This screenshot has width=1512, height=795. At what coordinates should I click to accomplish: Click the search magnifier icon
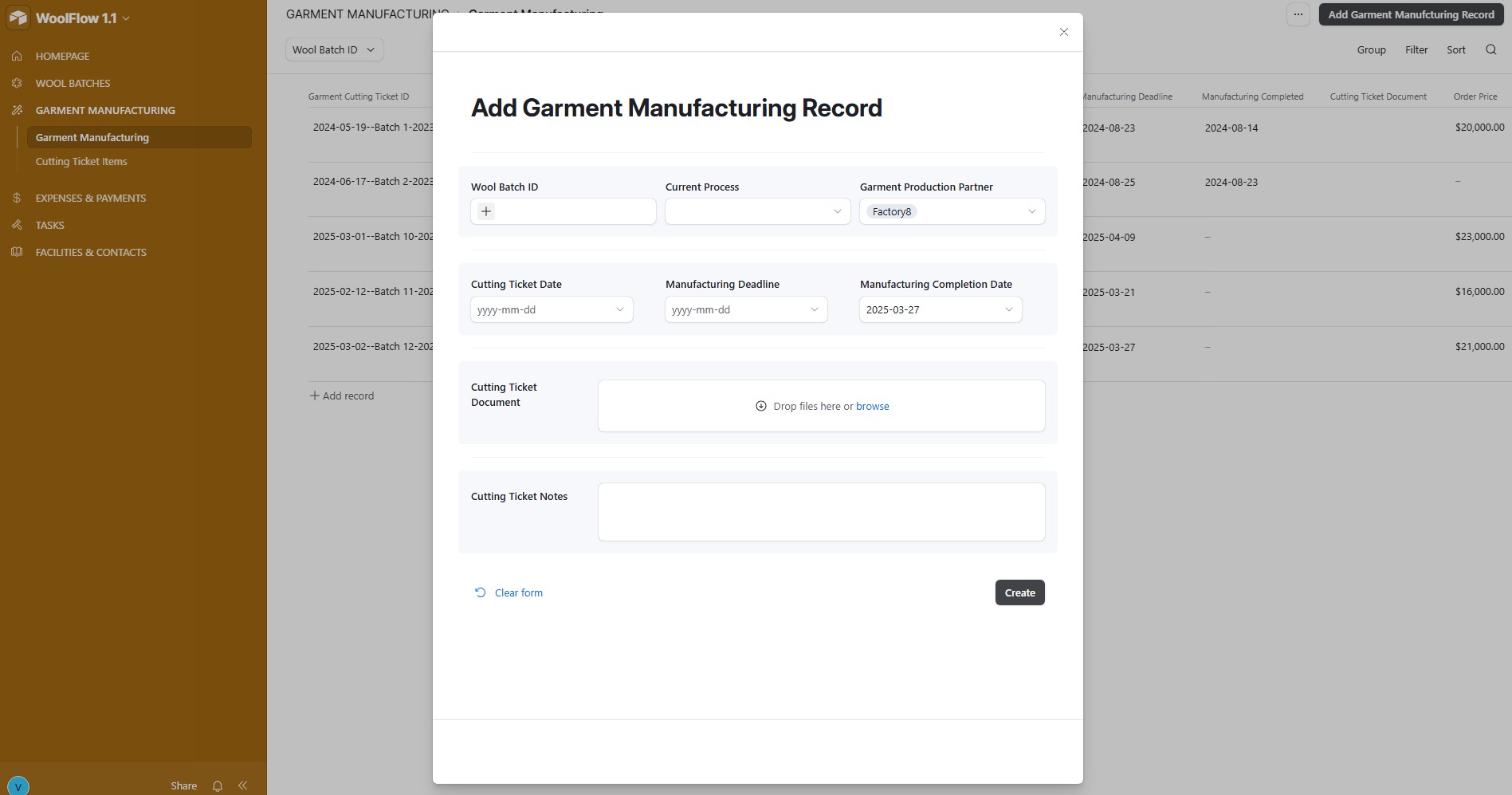[x=1490, y=49]
